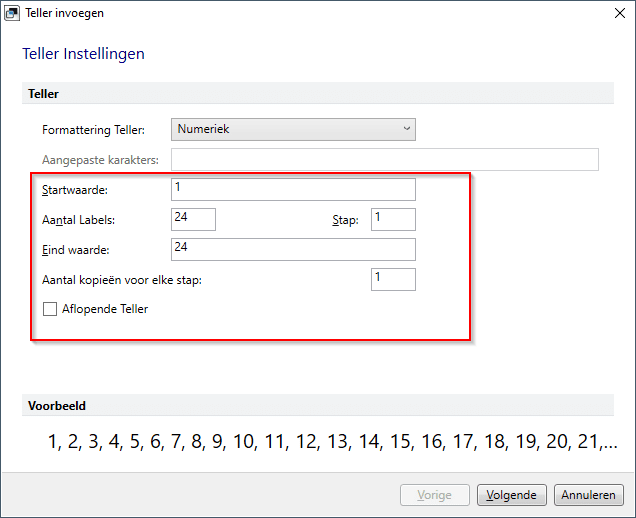Enable the Aflopende Teller checkbox

tap(50, 309)
